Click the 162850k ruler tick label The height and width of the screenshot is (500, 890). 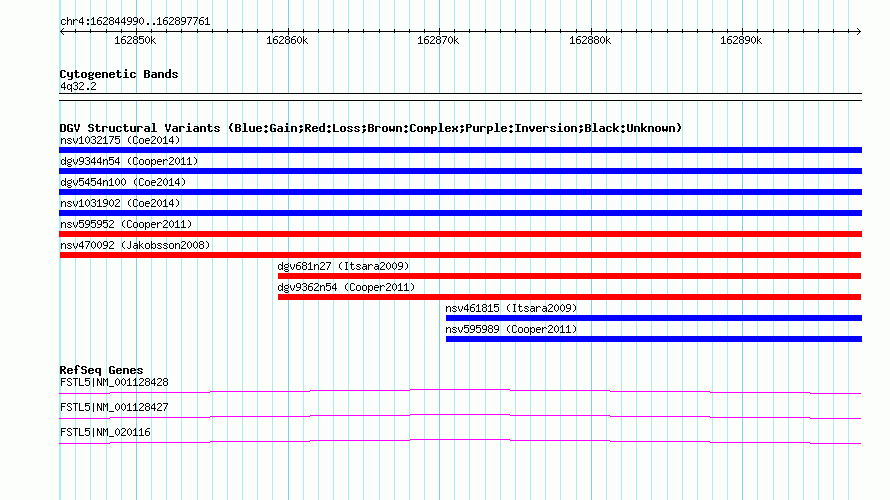pyautogui.click(x=135, y=40)
